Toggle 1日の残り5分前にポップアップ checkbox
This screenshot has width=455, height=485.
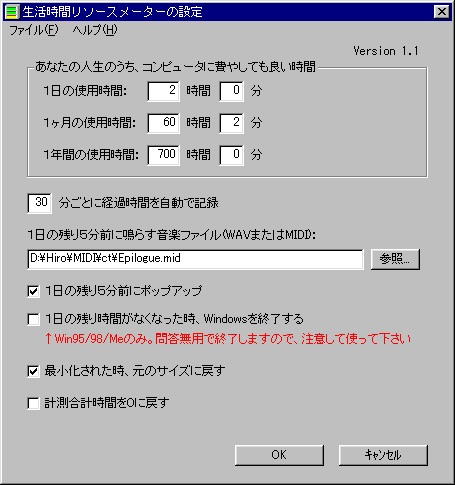pos(33,291)
